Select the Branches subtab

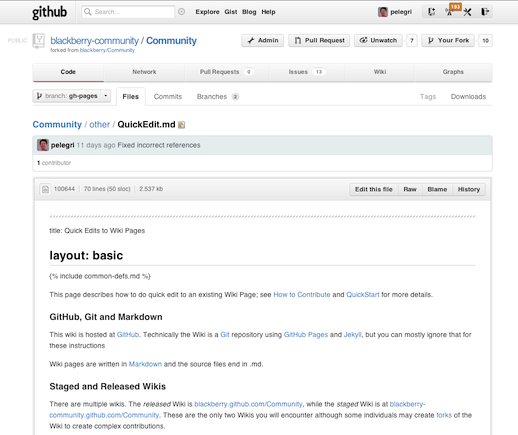[218, 97]
